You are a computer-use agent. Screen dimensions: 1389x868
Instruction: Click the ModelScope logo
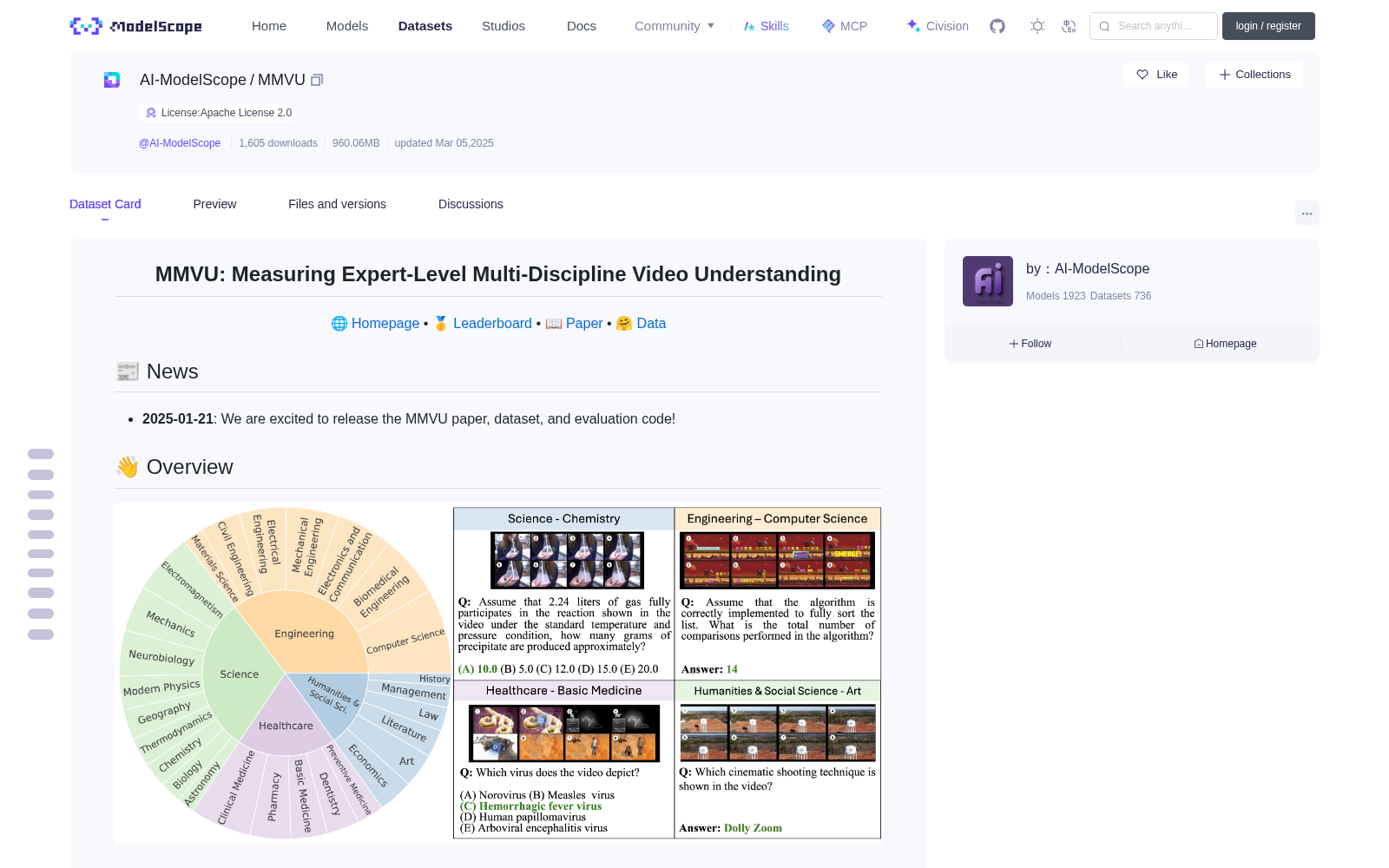point(136,26)
